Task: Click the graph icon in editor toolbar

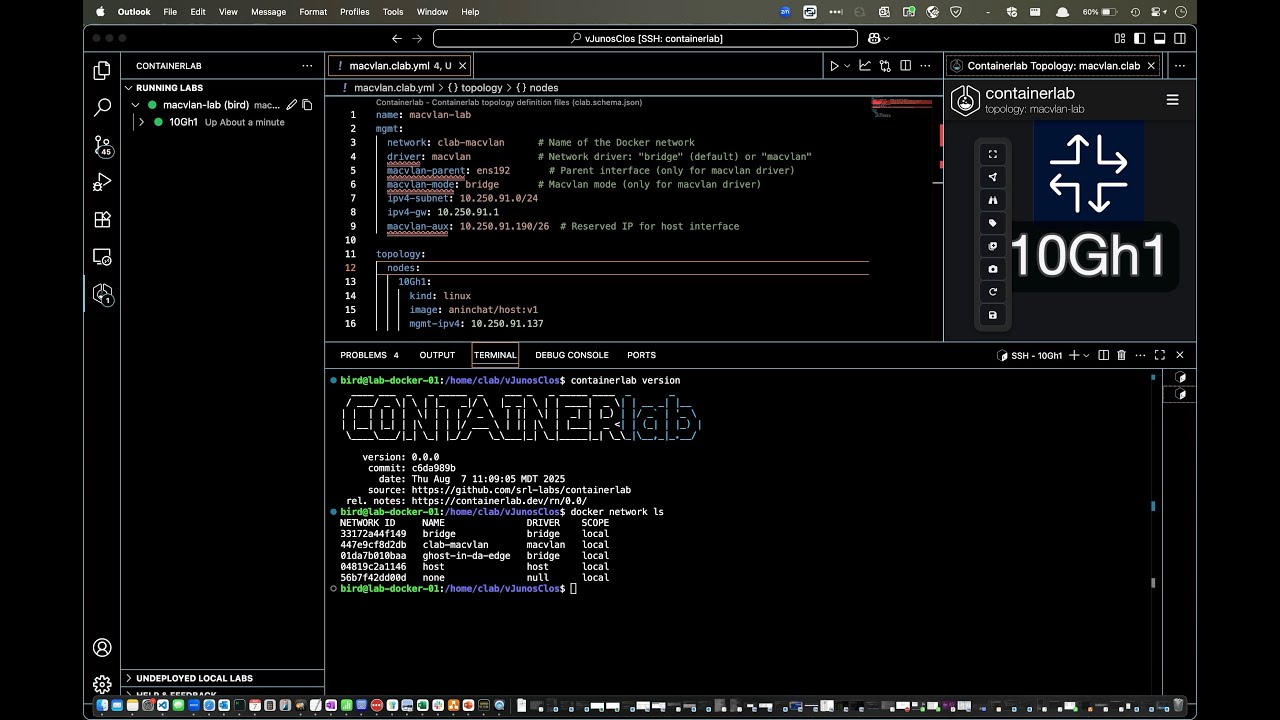Action: click(865, 66)
